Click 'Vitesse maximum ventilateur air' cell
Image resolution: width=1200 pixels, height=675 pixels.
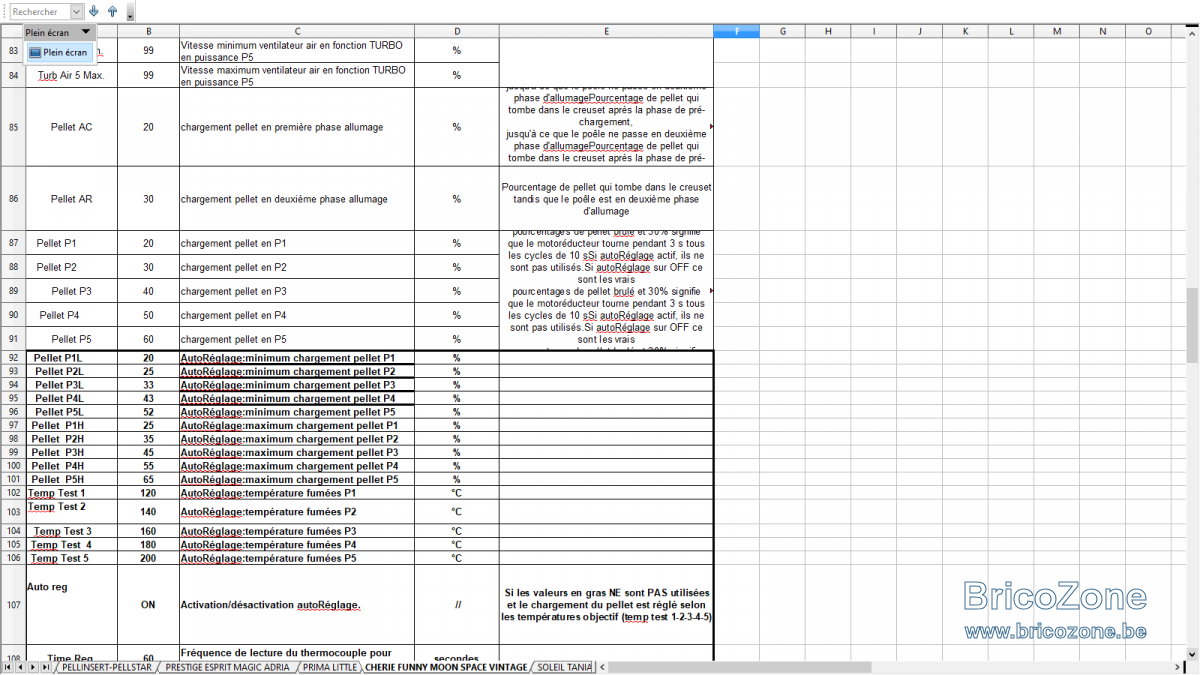point(297,75)
